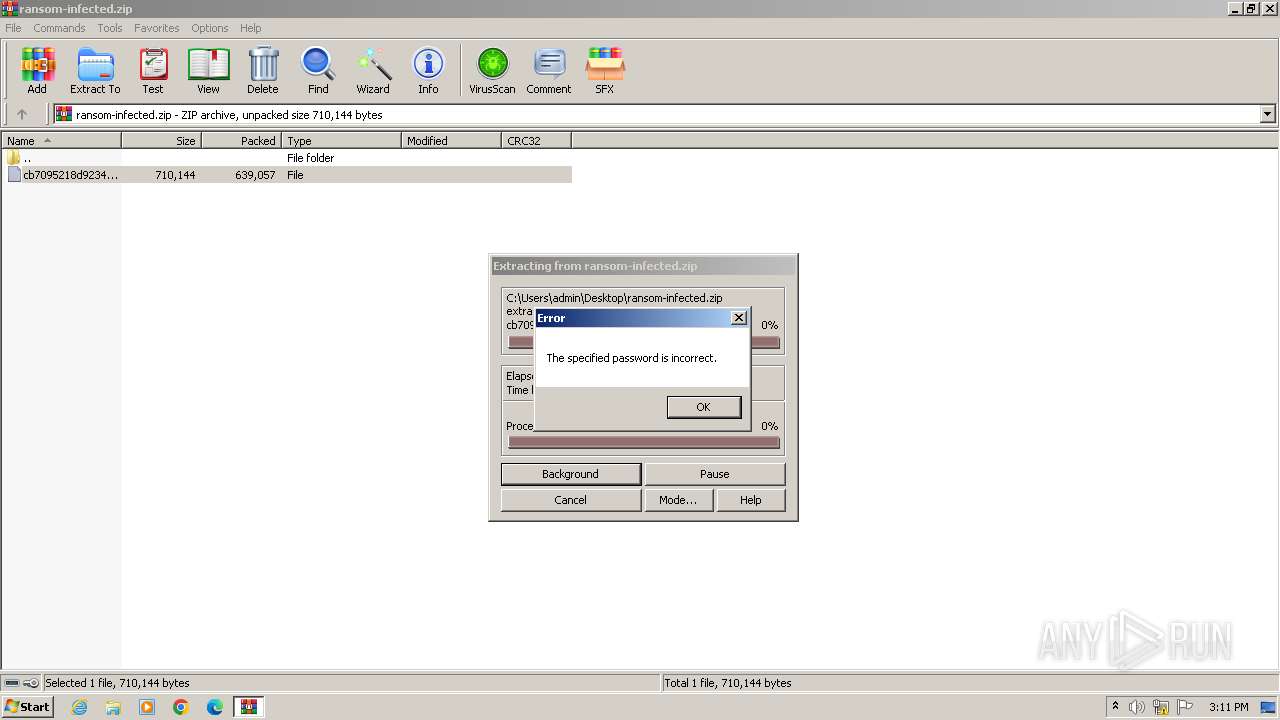
Task: Open the Tools menu
Action: pos(110,28)
